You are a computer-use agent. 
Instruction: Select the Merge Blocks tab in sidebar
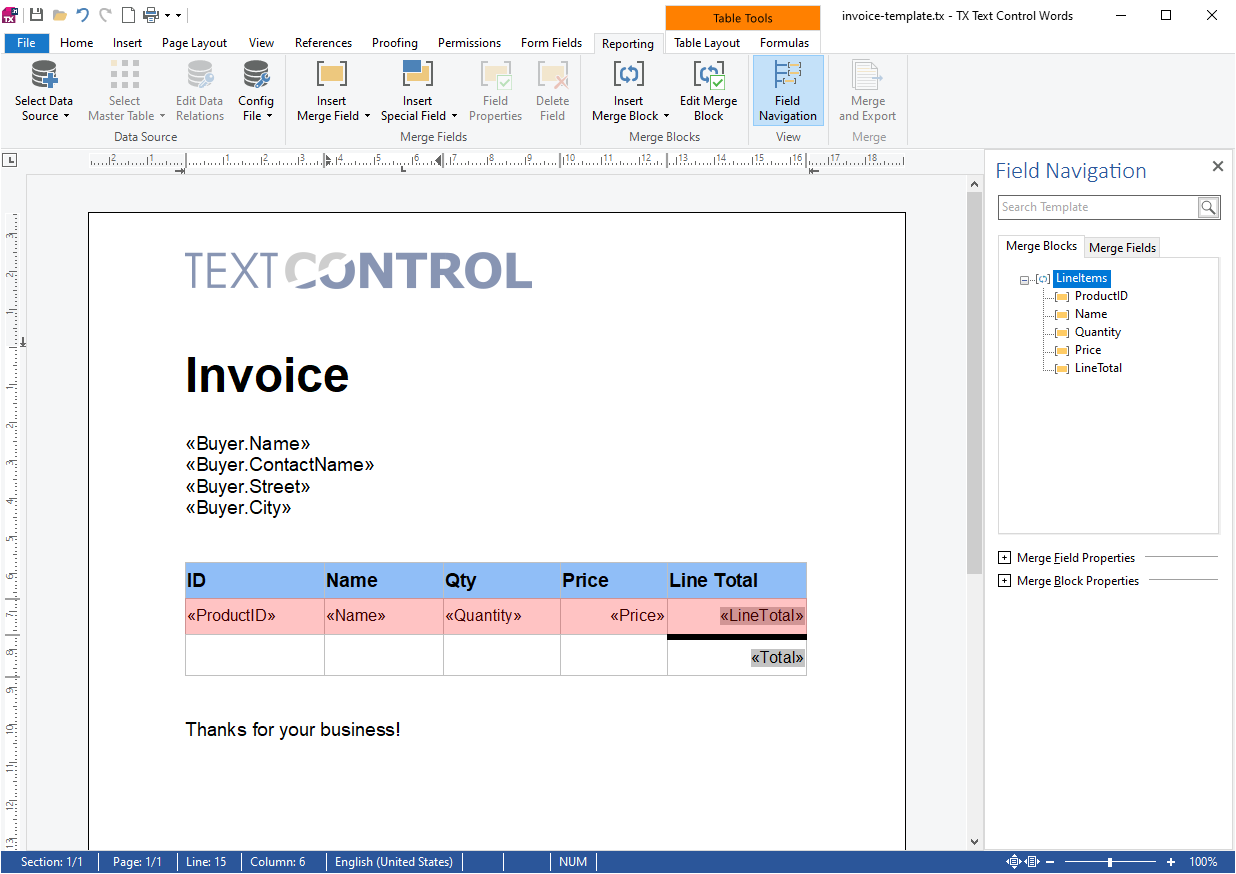click(1041, 246)
